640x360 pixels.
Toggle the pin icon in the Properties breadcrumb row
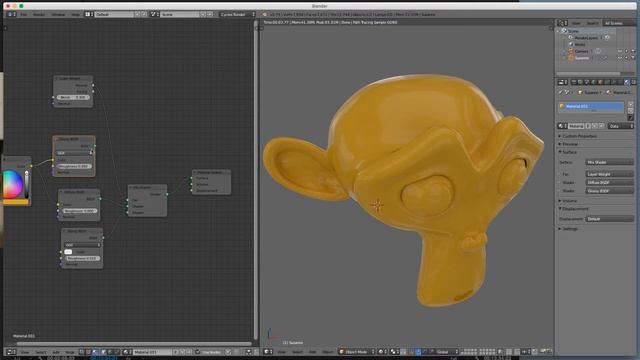[x=561, y=93]
